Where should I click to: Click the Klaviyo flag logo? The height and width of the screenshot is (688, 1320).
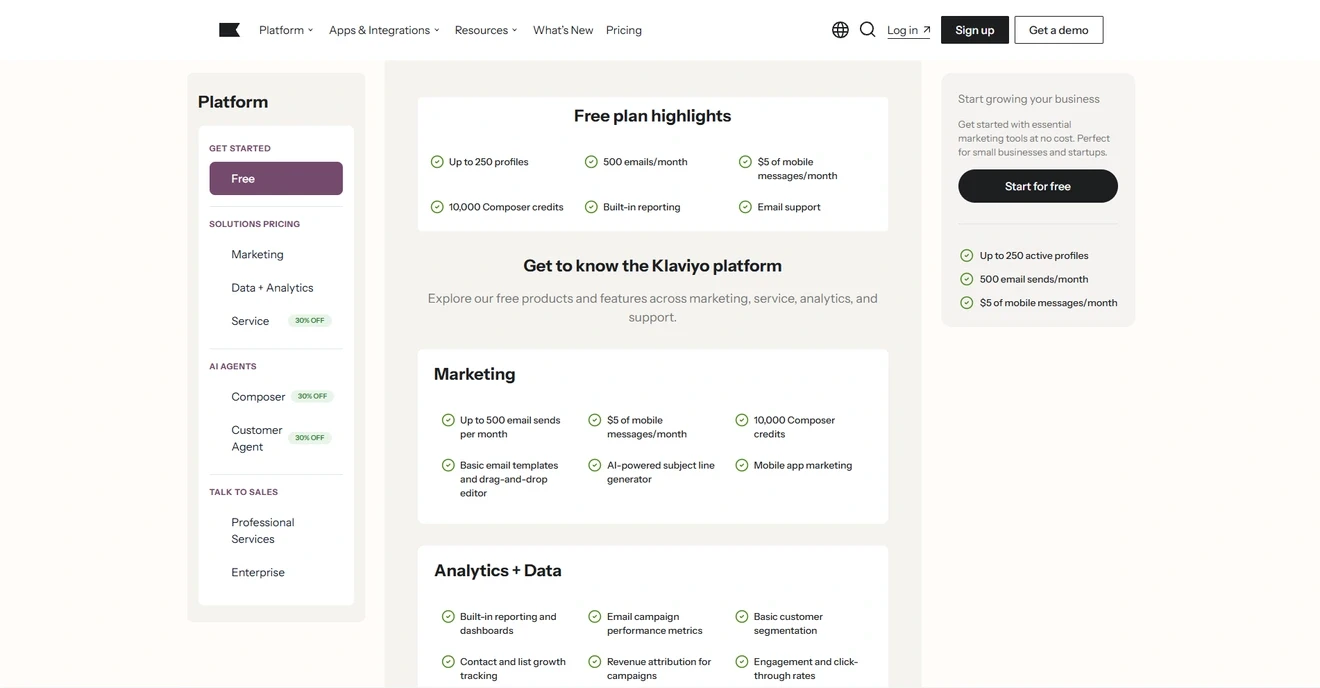click(x=229, y=30)
